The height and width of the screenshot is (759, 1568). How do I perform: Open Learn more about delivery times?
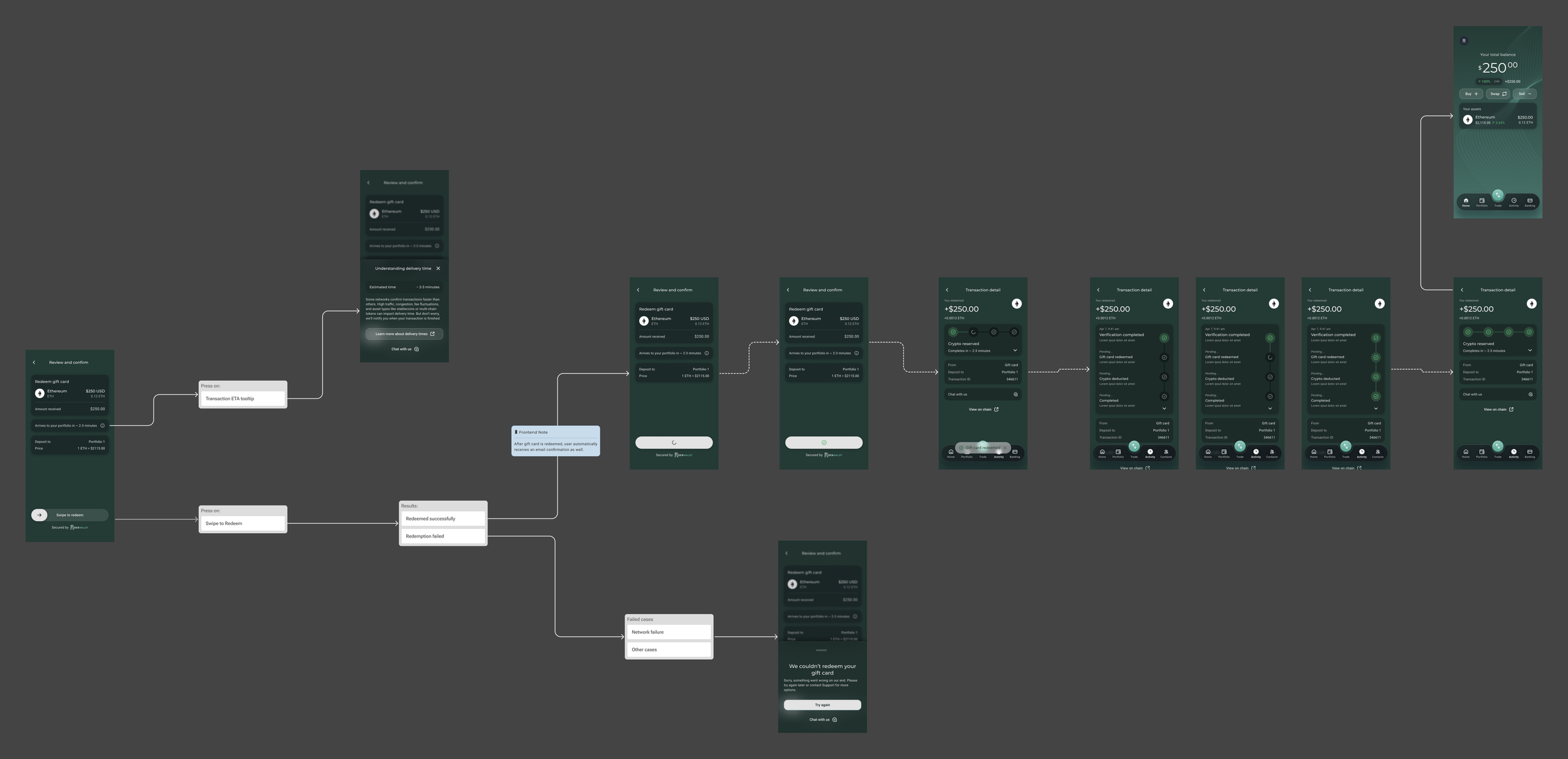pyautogui.click(x=405, y=334)
